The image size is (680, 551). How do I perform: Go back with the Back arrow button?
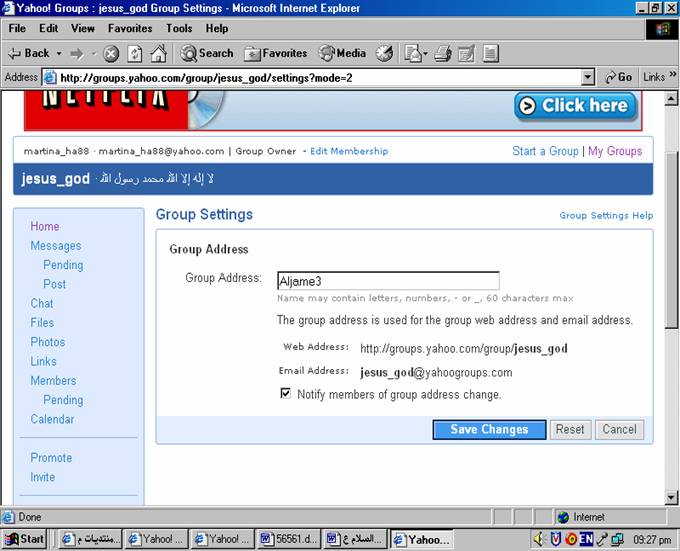pyautogui.click(x=29, y=53)
